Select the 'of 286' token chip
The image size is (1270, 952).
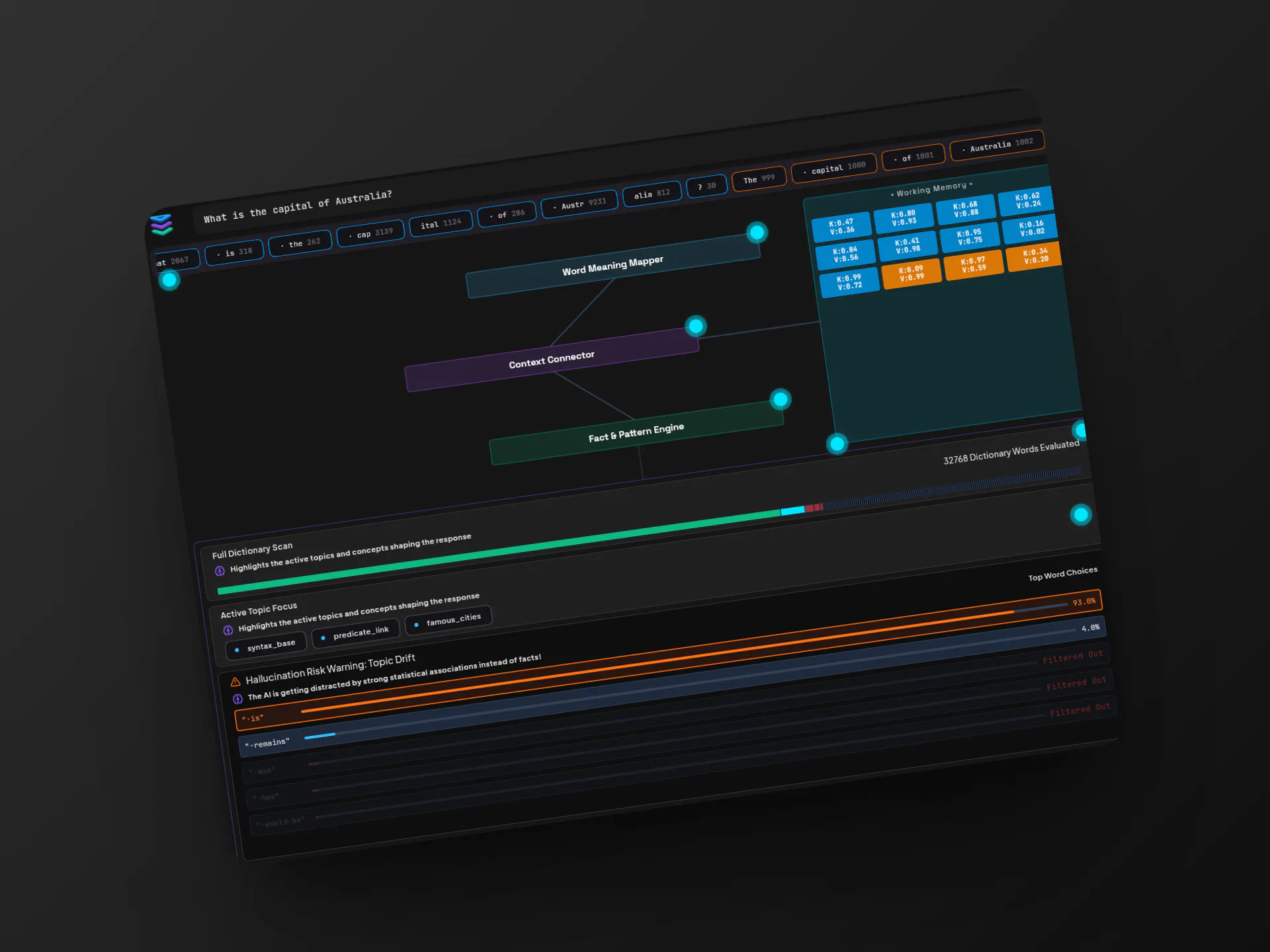point(507,214)
